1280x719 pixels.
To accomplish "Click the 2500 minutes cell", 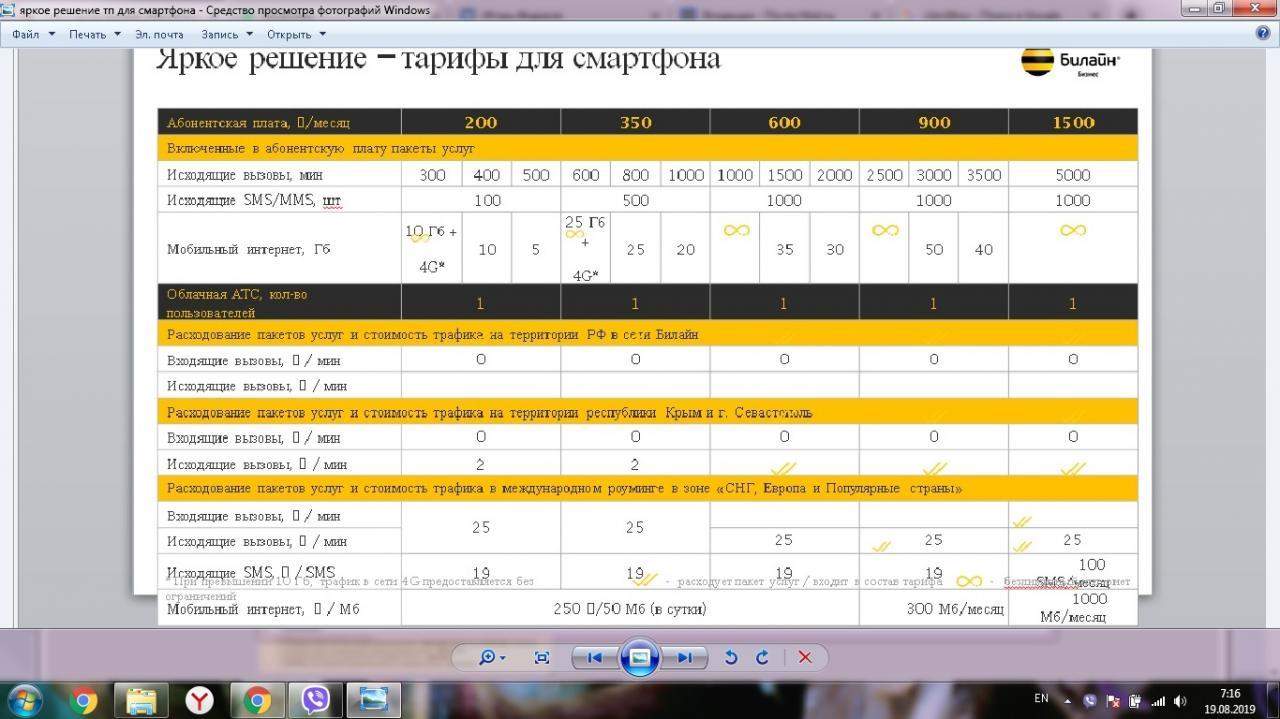I will (x=884, y=174).
